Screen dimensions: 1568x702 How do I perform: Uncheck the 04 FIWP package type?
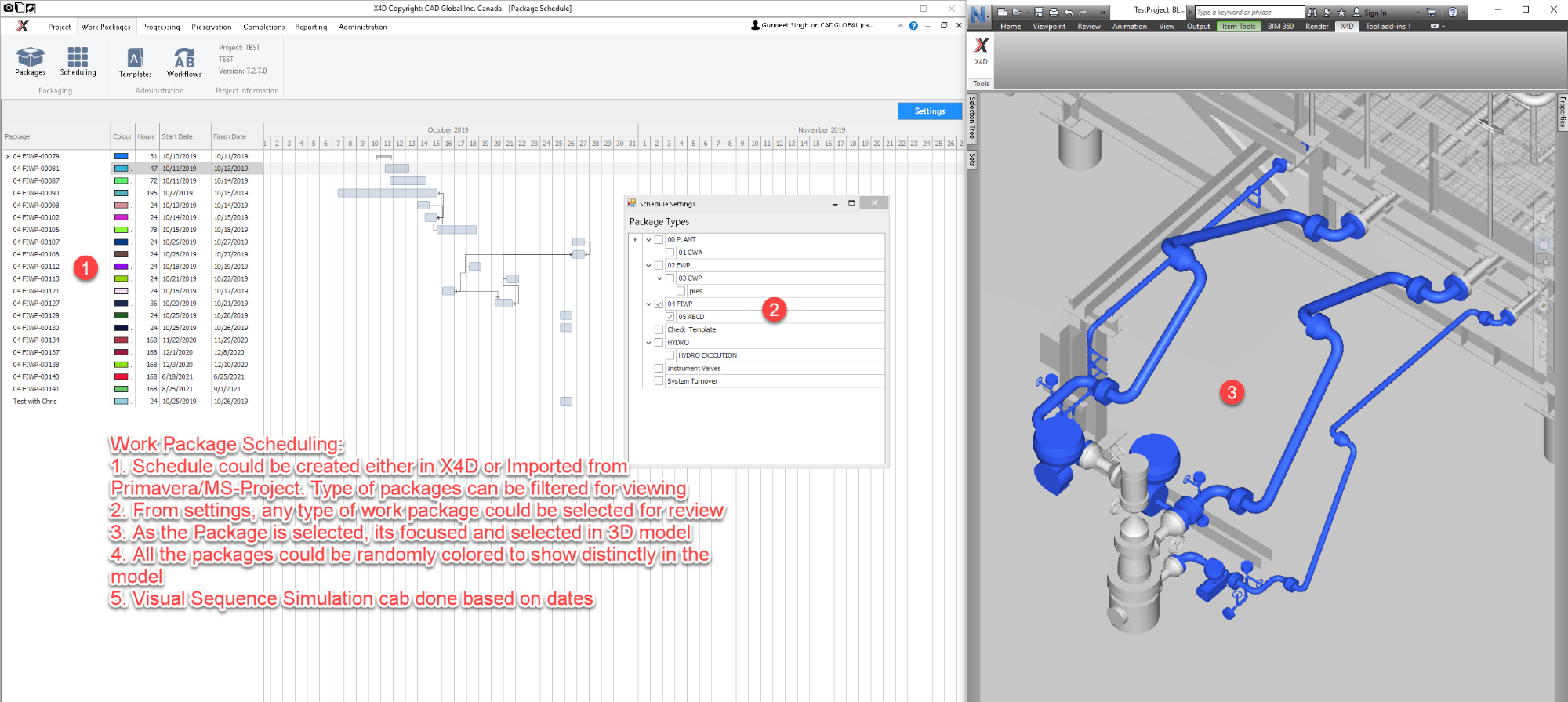pyautogui.click(x=659, y=304)
